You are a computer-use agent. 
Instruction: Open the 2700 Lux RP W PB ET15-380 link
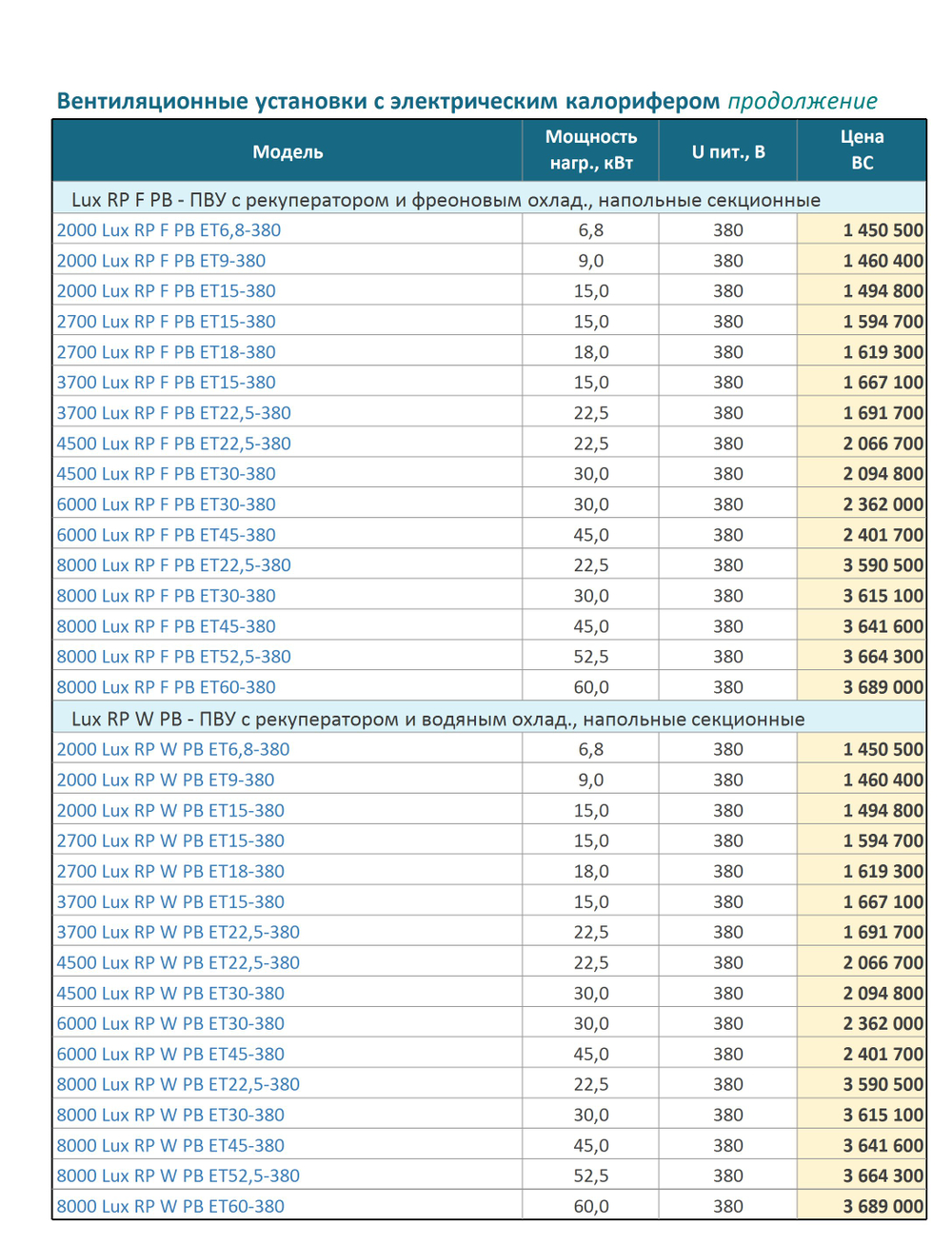170,840
